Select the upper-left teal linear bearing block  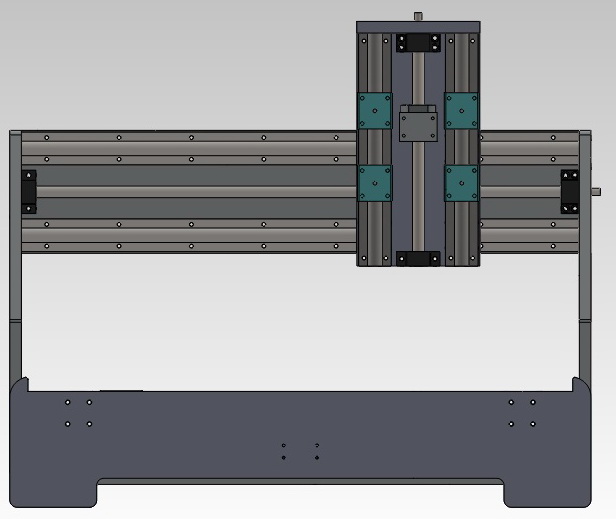point(374,111)
